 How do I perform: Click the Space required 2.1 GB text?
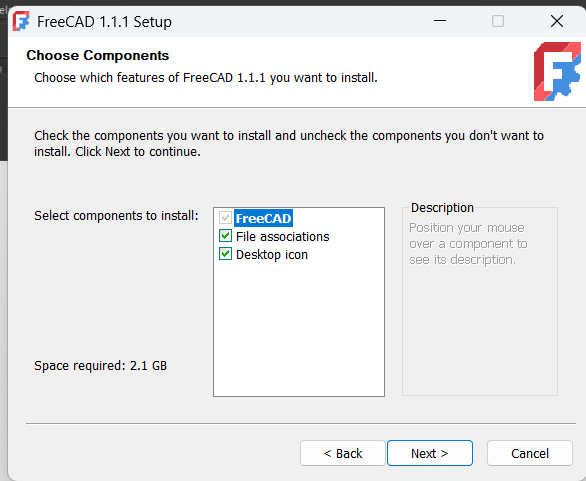(101, 366)
